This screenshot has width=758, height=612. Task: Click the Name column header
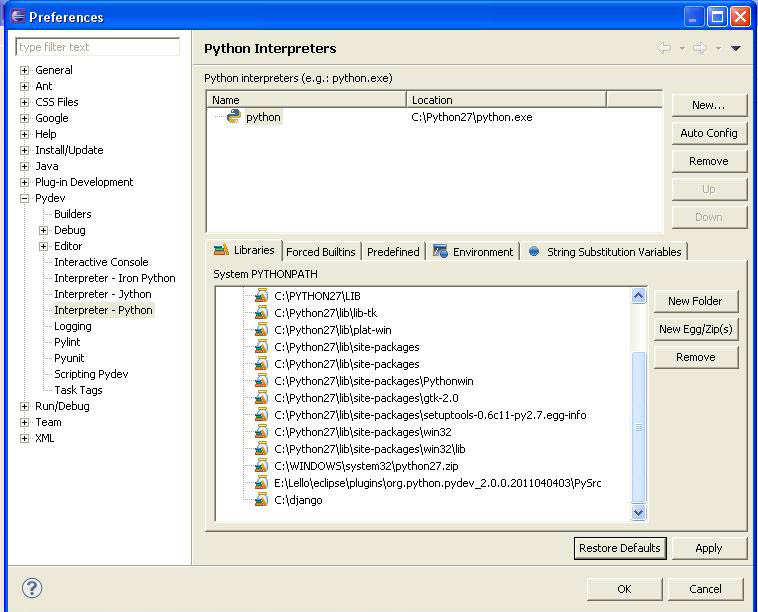click(x=306, y=100)
